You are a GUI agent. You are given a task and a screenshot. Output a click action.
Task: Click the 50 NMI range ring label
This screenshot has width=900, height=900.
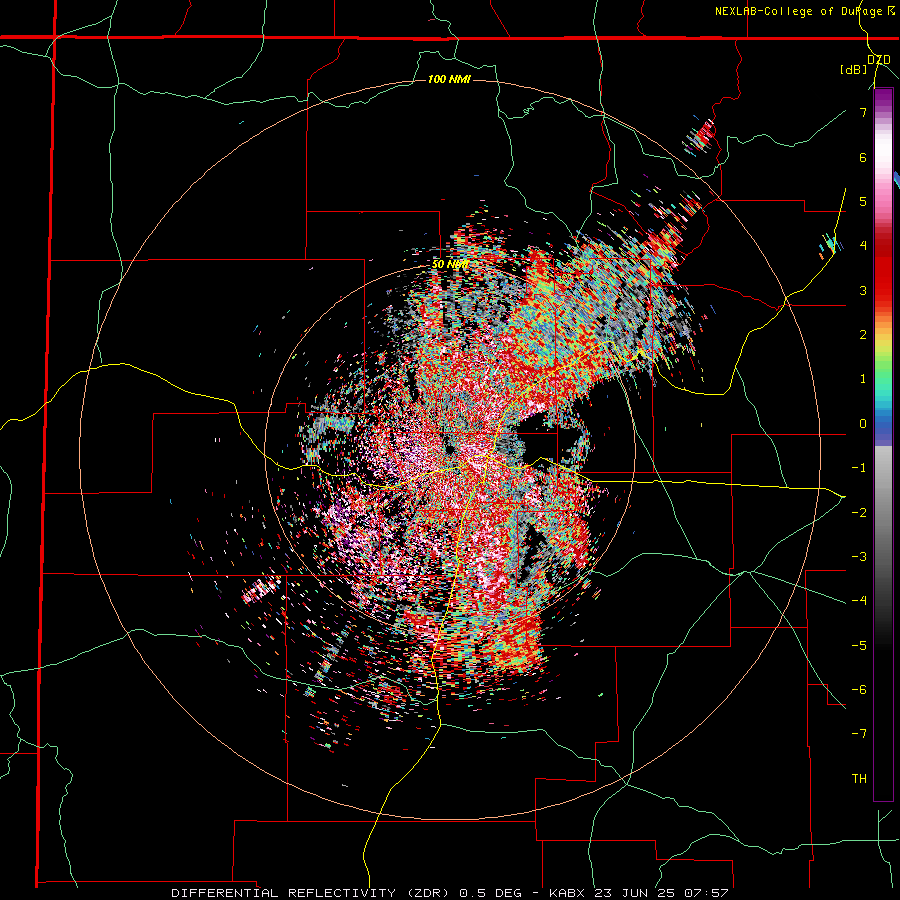point(450,264)
